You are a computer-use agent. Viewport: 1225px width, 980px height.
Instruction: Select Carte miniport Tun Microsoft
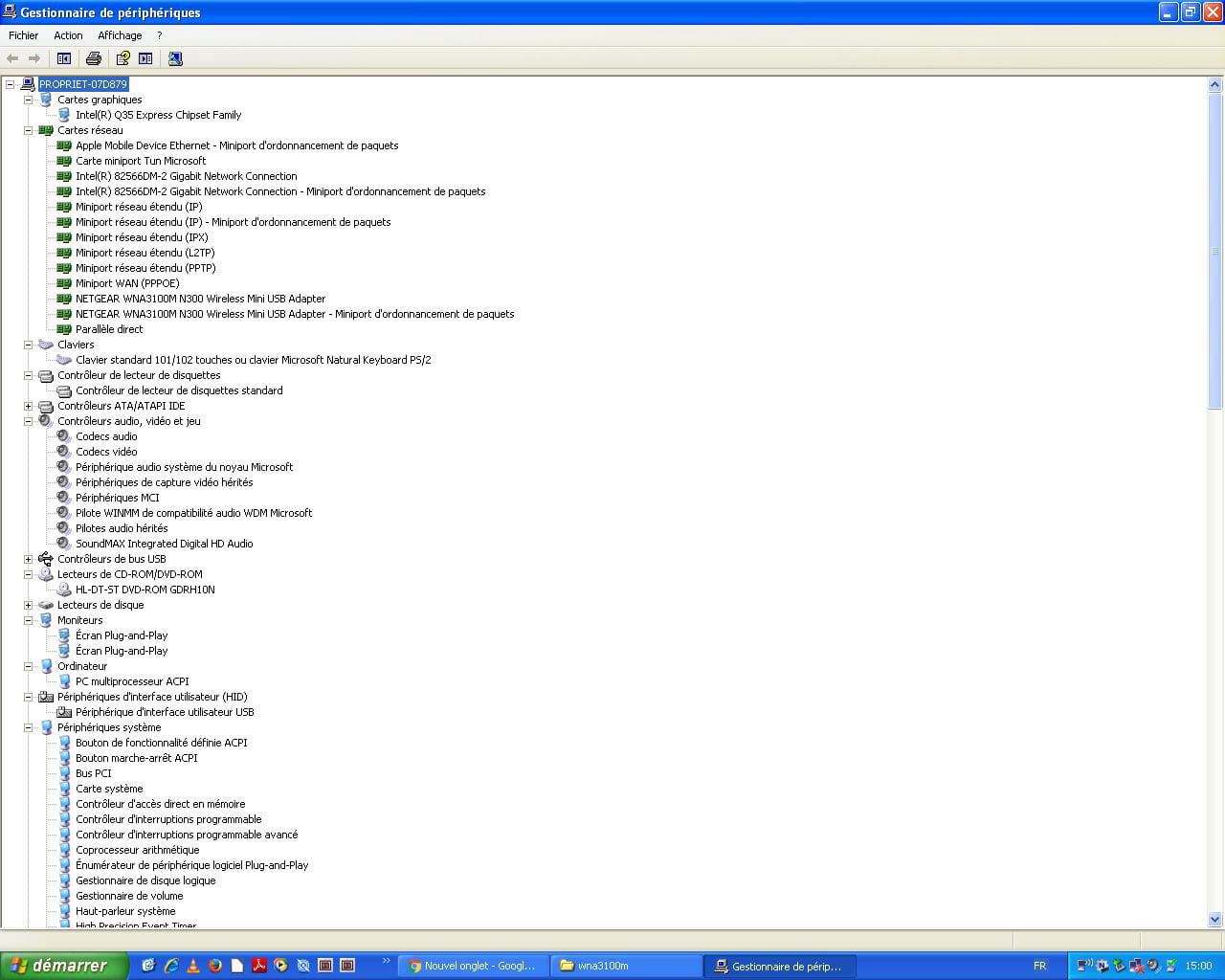tap(141, 161)
